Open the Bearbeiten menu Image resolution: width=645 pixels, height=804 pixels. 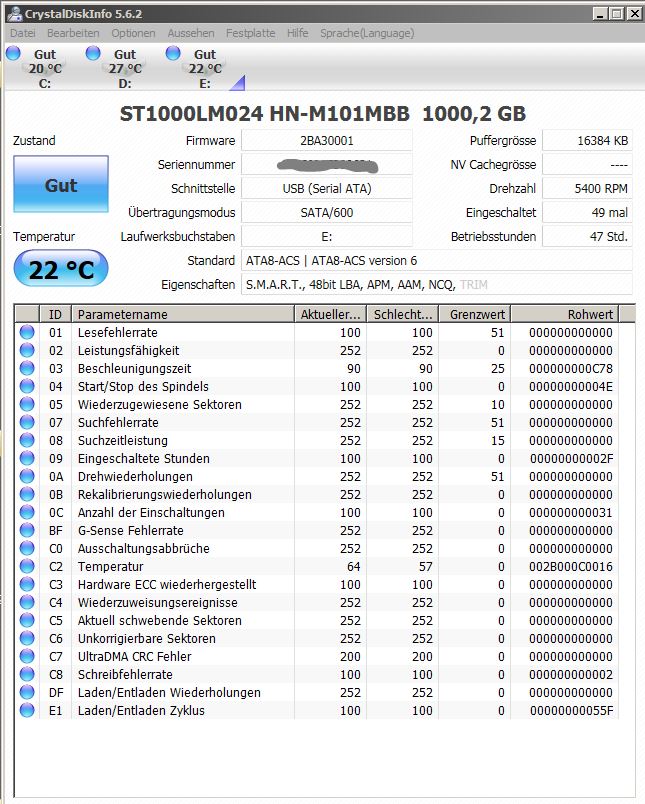tap(73, 33)
